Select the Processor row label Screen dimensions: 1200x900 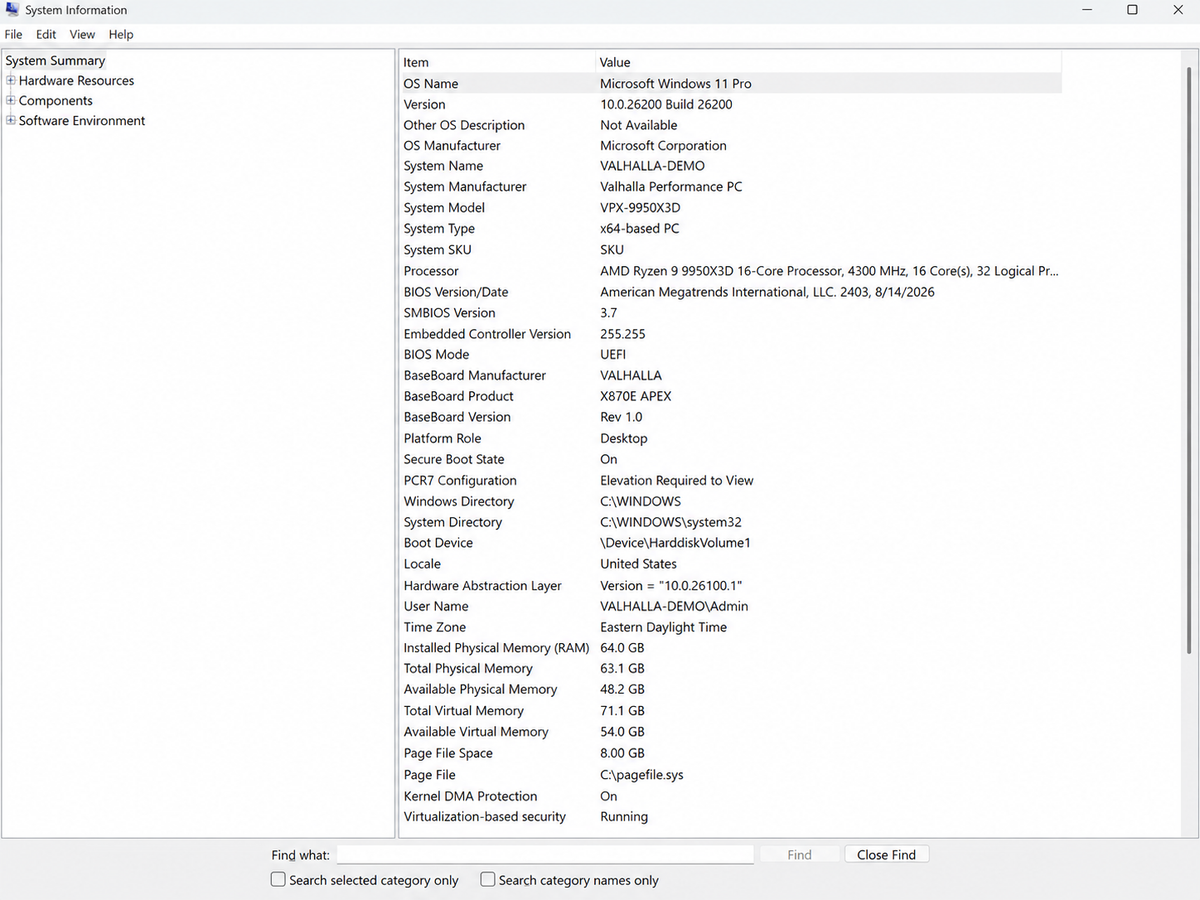(431, 271)
